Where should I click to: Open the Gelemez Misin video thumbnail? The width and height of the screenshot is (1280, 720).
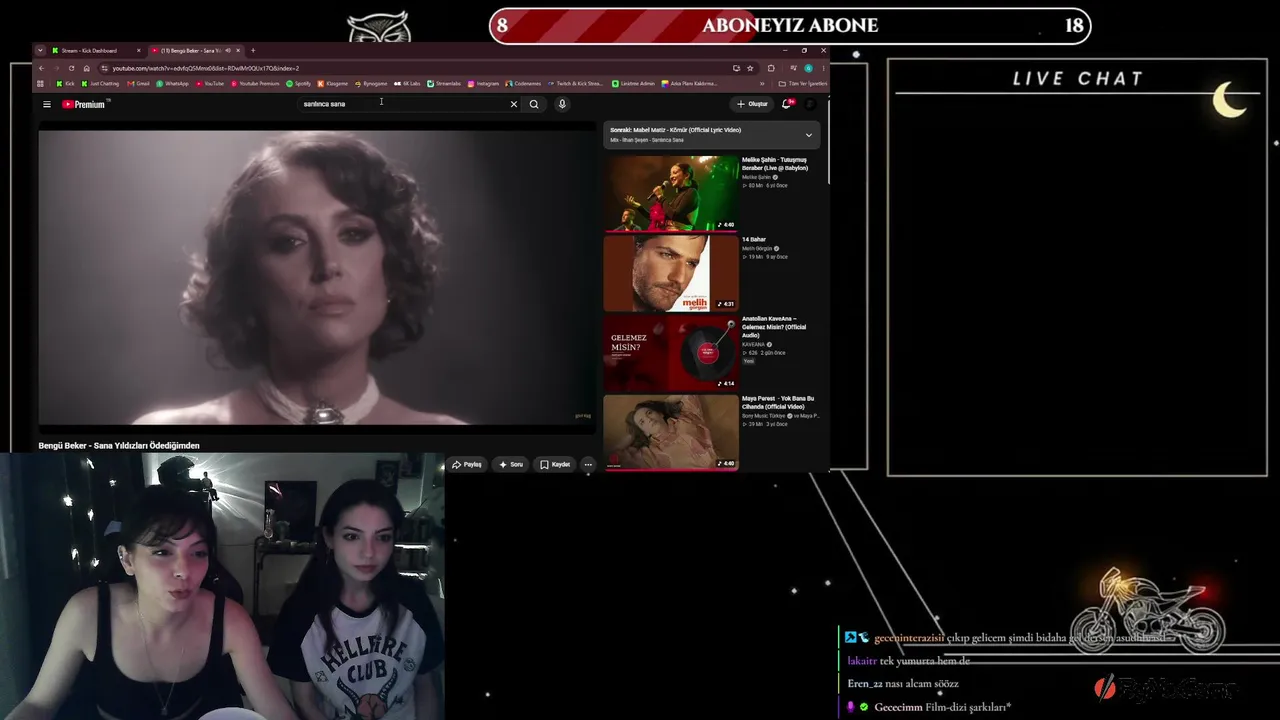tap(671, 352)
